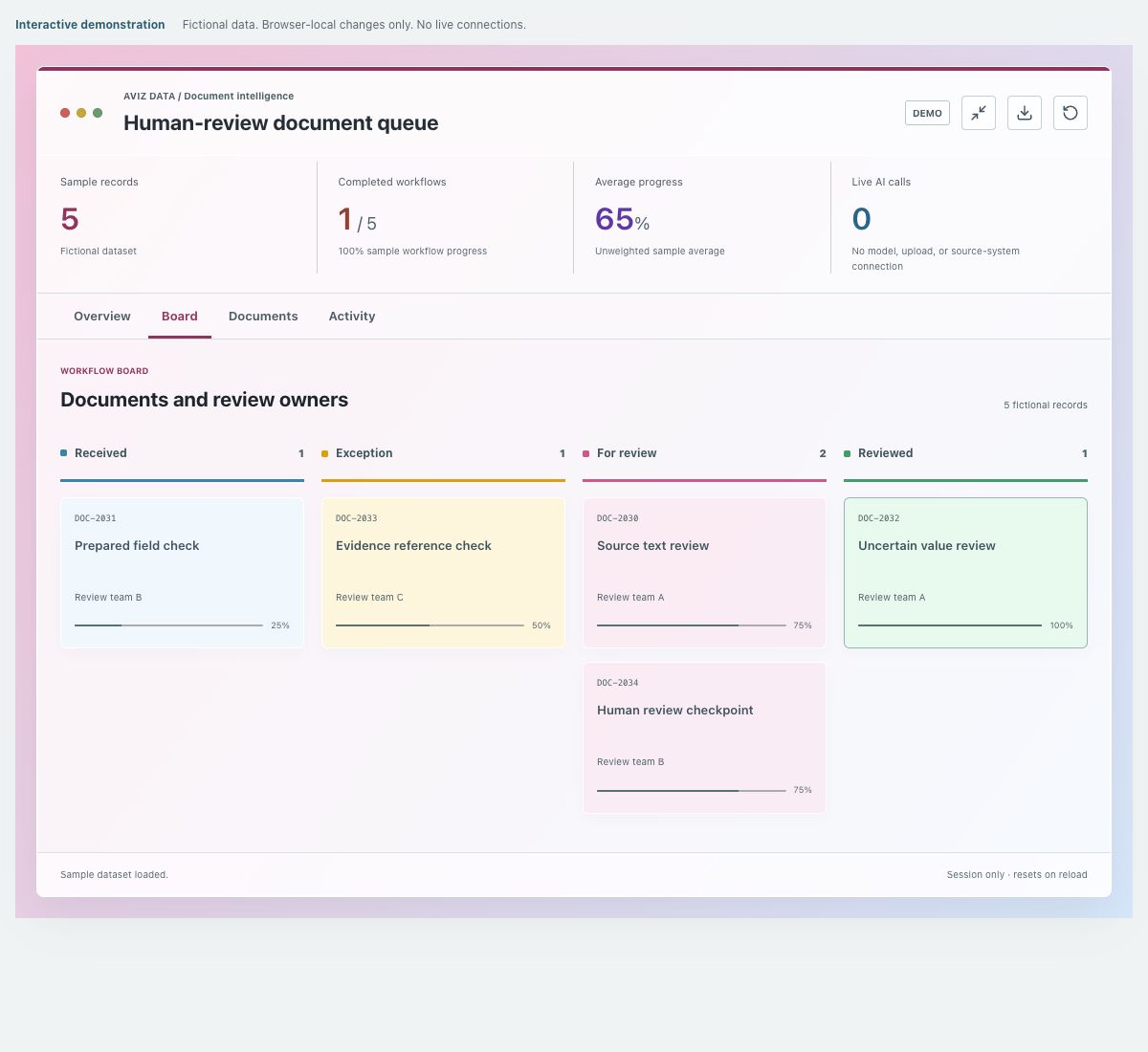Click the Completed workflows 1 / 5 value
The width and height of the screenshot is (1148, 1052).
[358, 220]
